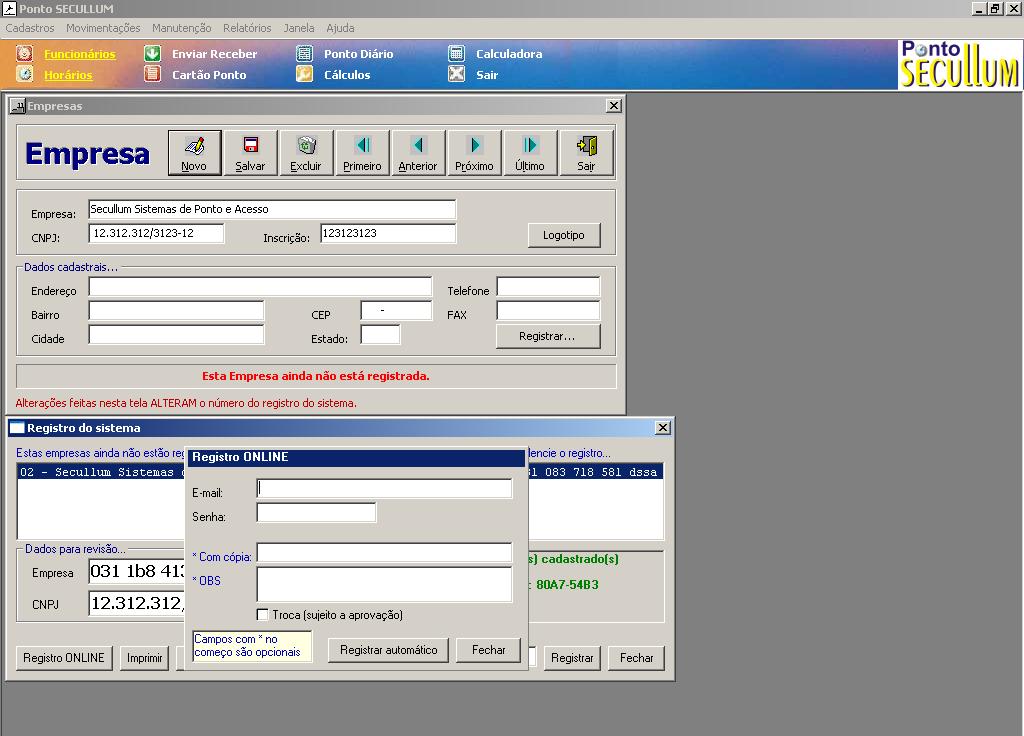Click Fechar in Registro do sistema window
The width and height of the screenshot is (1024, 736).
(636, 658)
